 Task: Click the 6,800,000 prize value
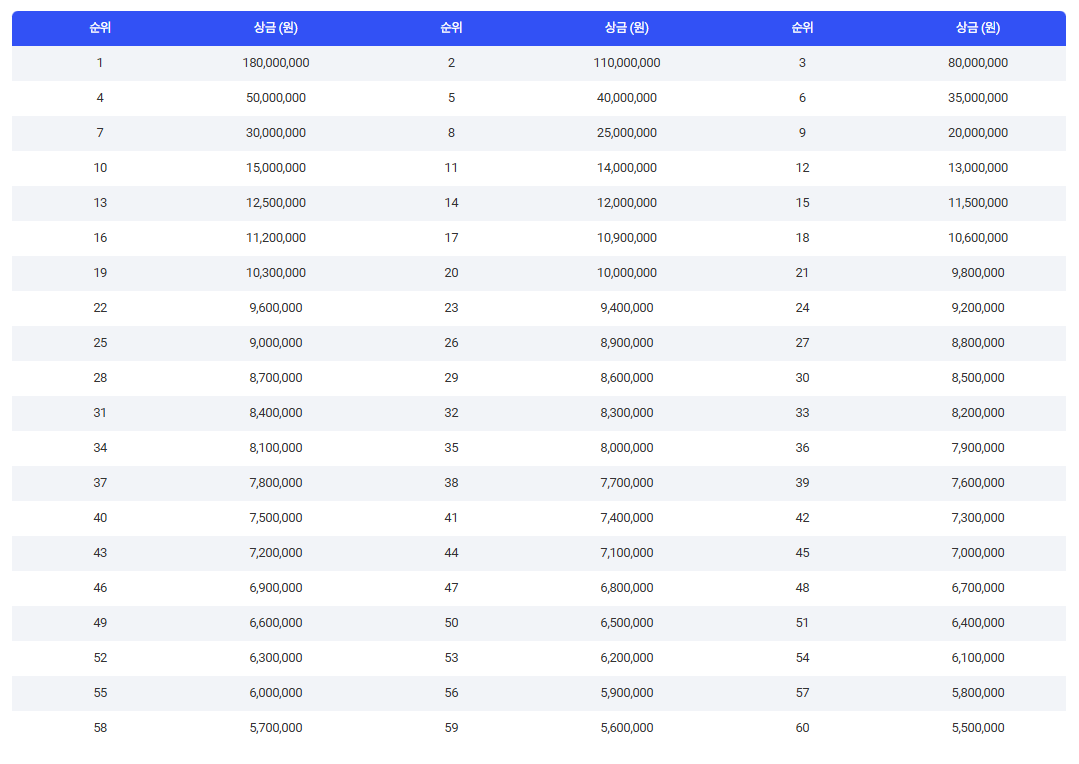[x=626, y=588]
